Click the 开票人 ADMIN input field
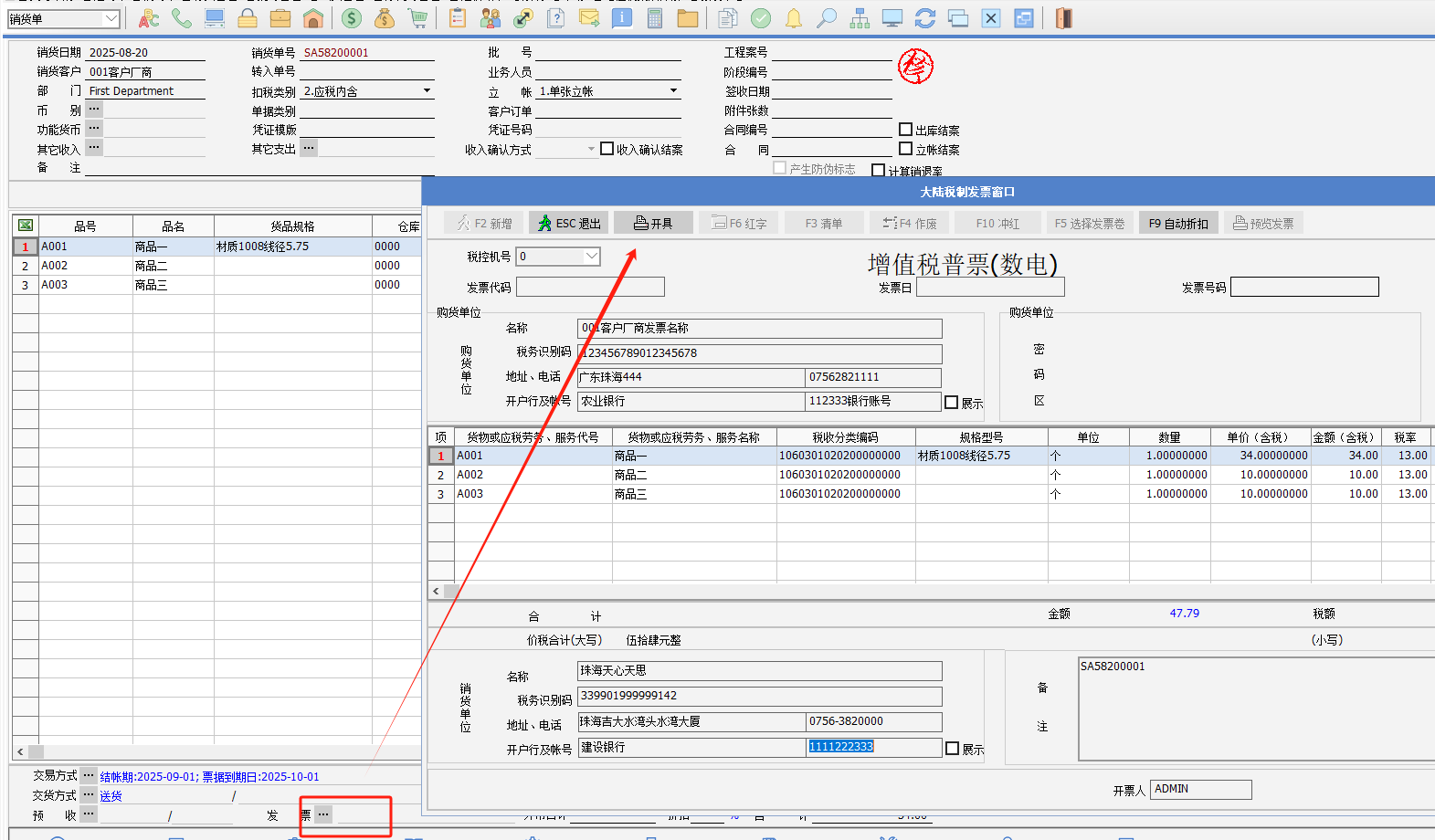This screenshot has height=840, width=1435. coord(1200,789)
